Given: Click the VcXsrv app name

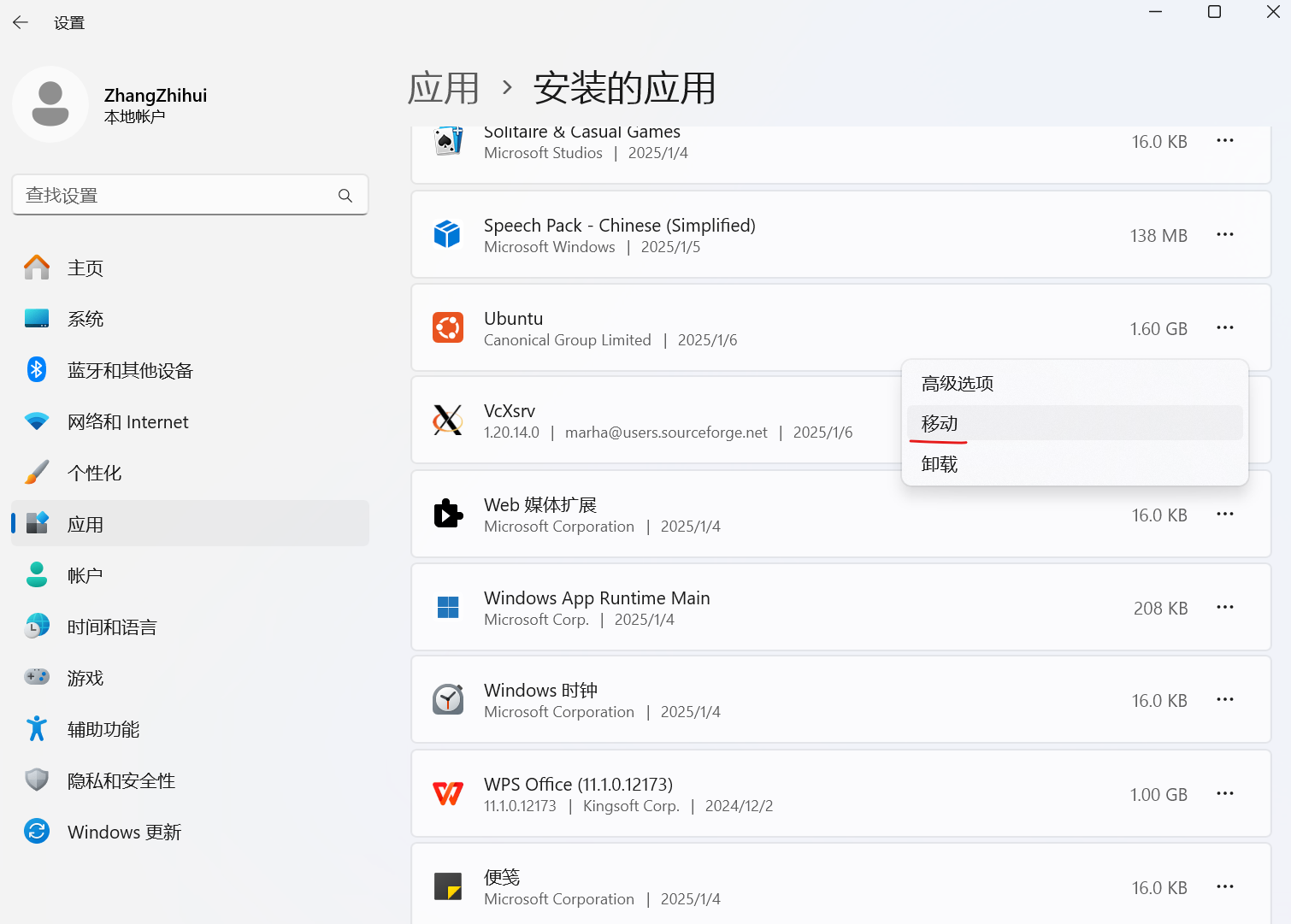Looking at the screenshot, I should click(x=510, y=410).
